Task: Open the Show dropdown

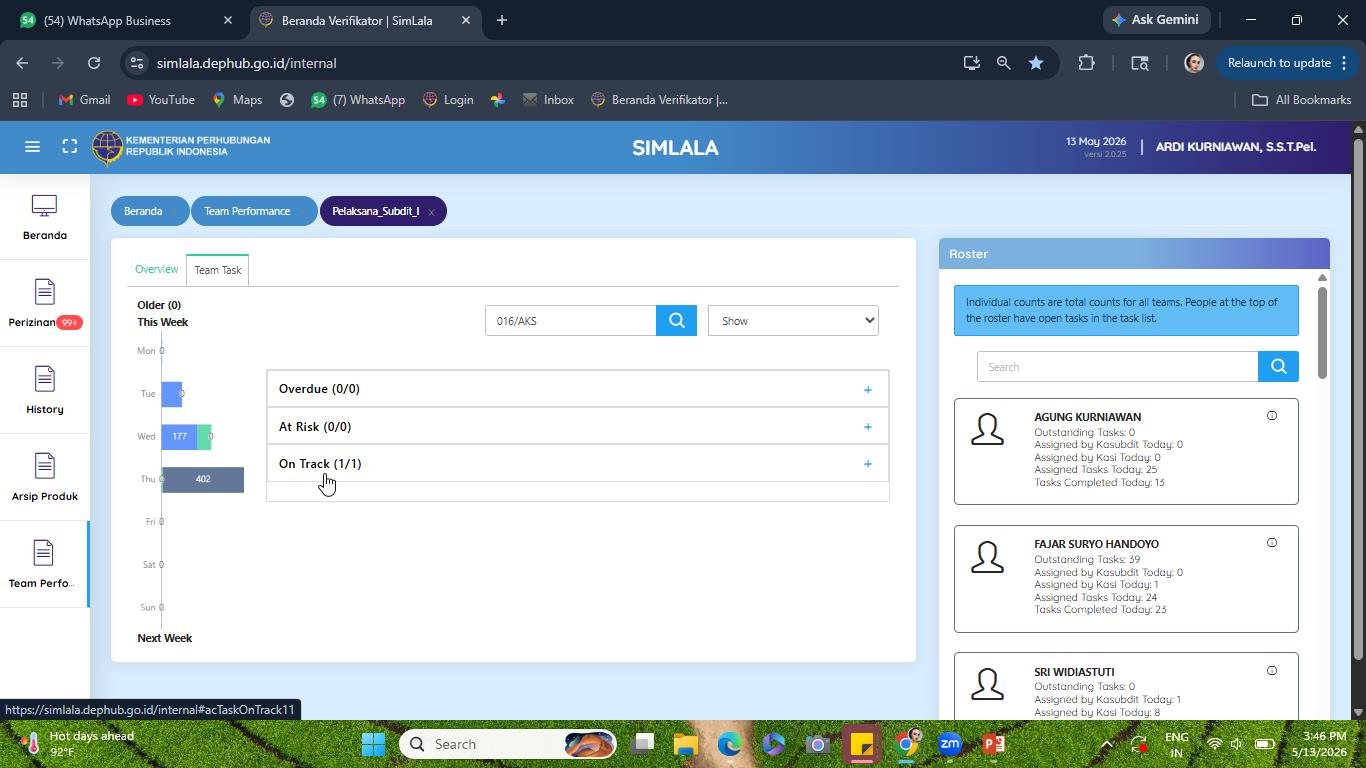Action: pyautogui.click(x=793, y=321)
